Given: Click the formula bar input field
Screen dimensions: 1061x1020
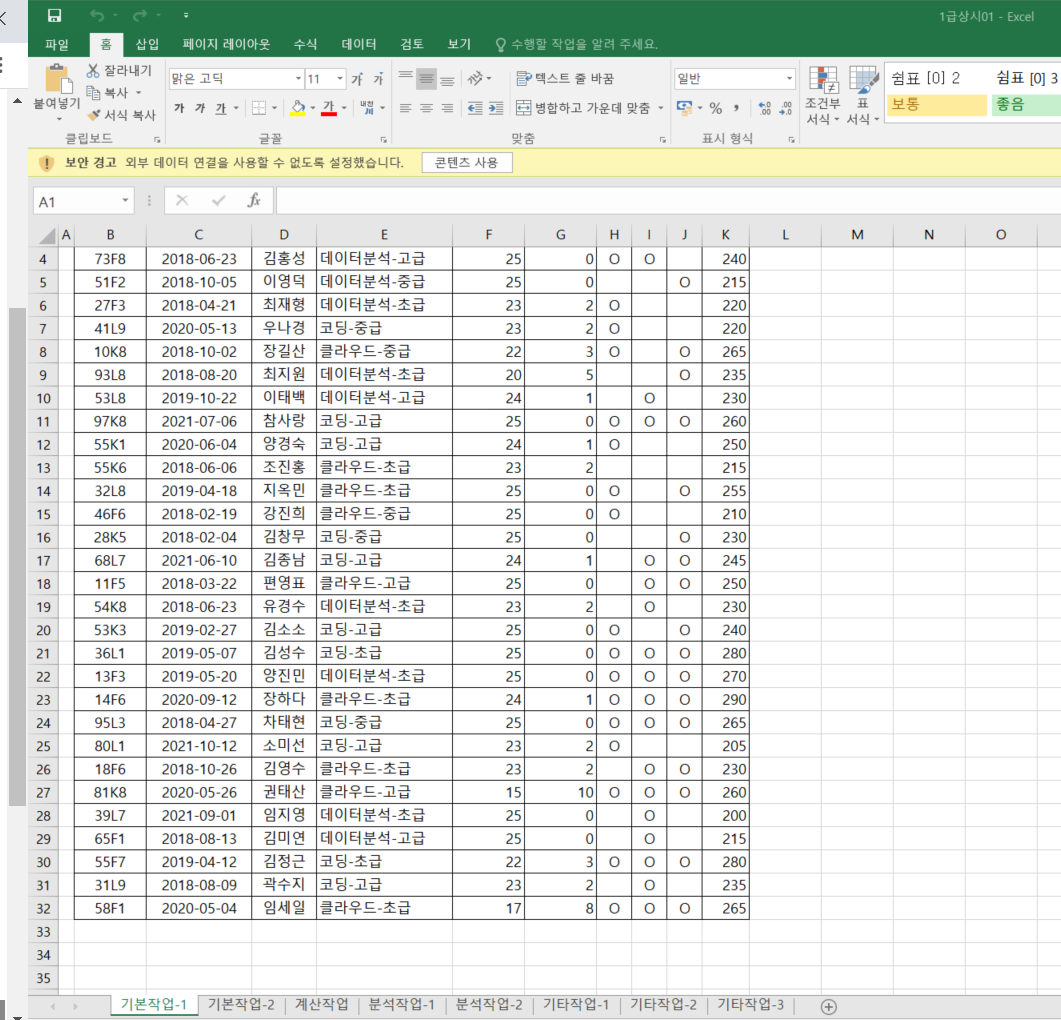Looking at the screenshot, I should point(660,201).
